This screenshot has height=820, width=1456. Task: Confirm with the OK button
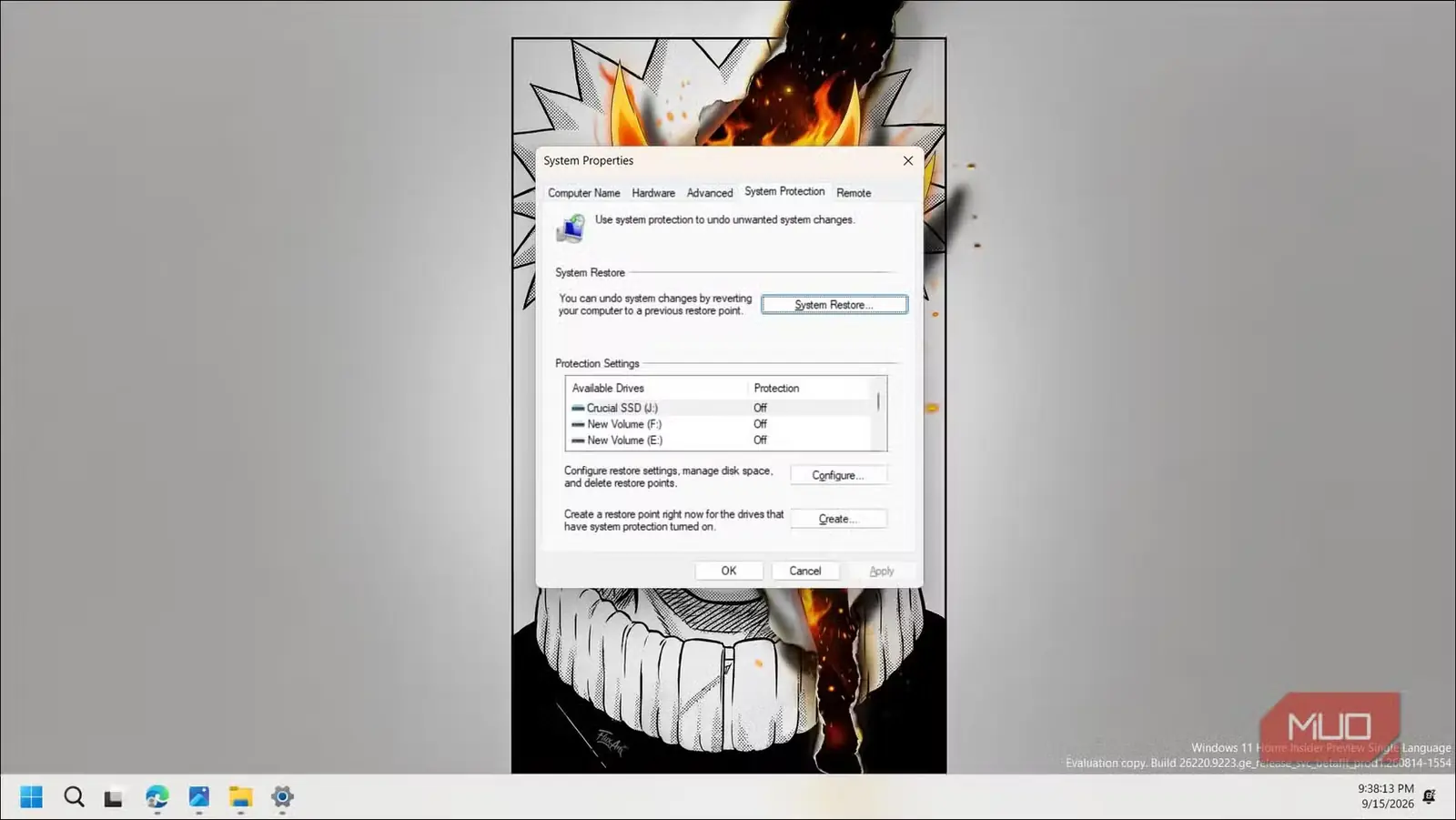pos(729,571)
